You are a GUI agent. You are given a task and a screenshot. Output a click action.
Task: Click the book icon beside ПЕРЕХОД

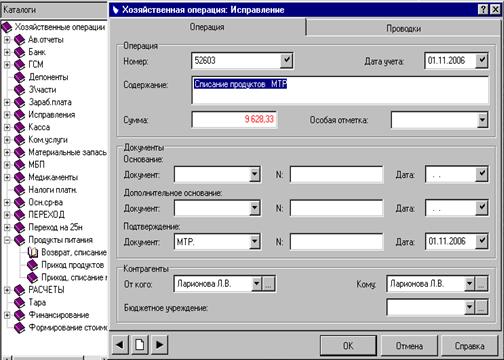coord(19,215)
